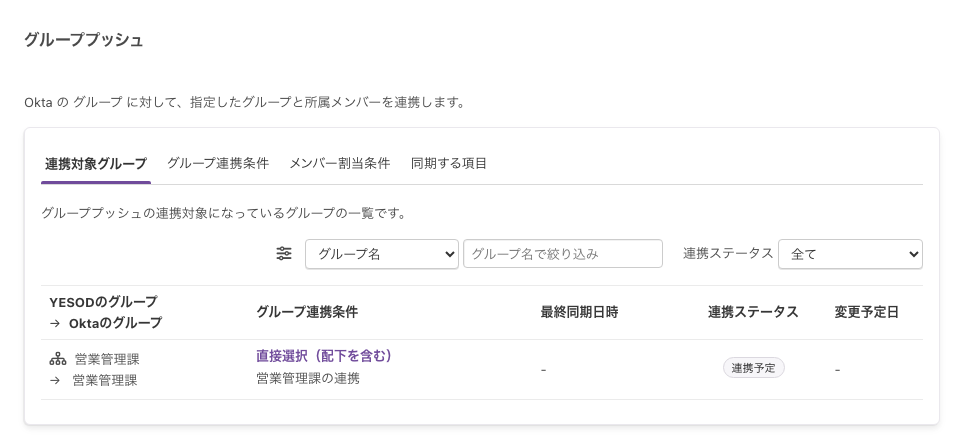This screenshot has width=964, height=440.
Task: Select the 連携対象グループ tab
Action: (96, 164)
